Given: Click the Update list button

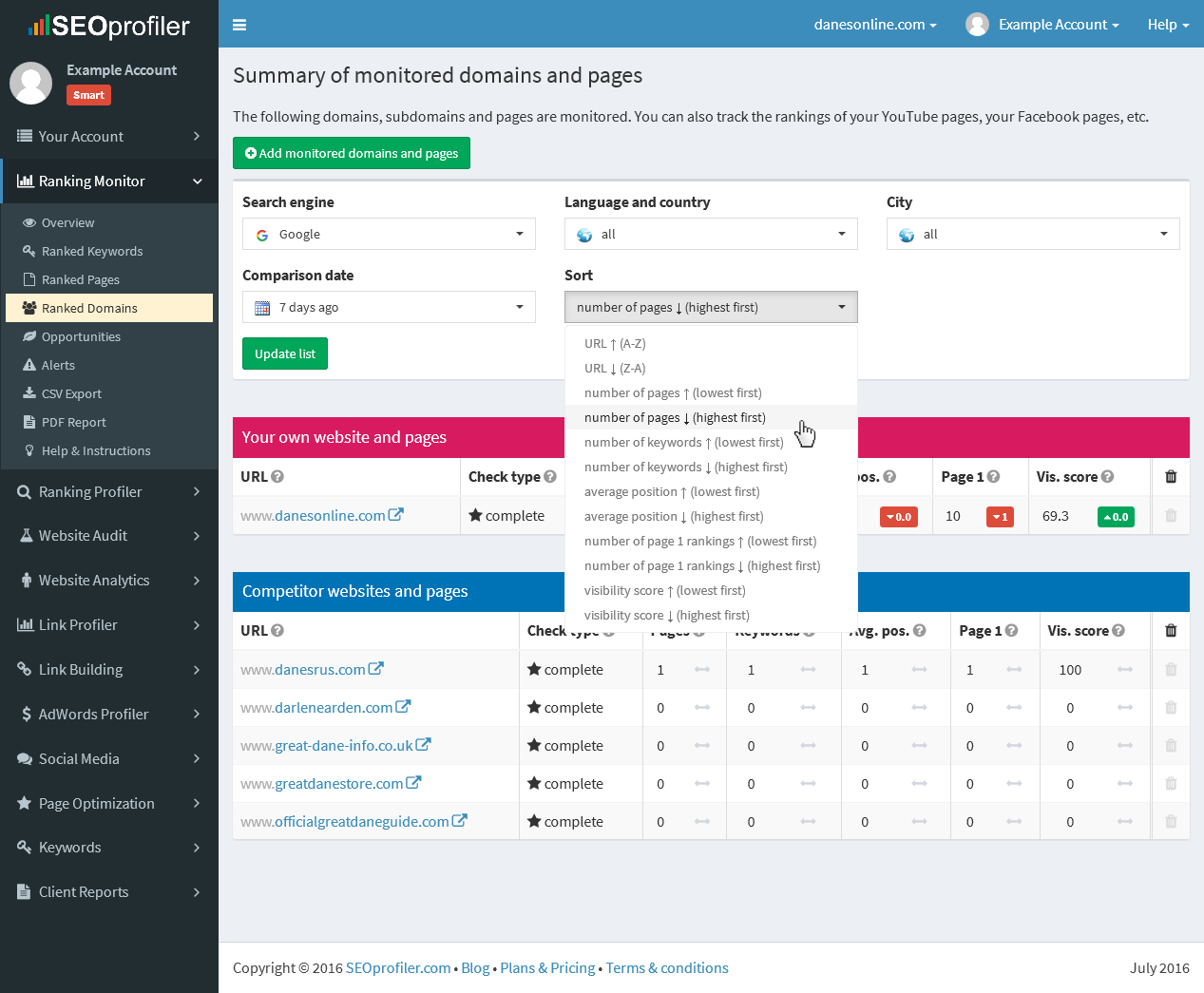Looking at the screenshot, I should pyautogui.click(x=285, y=353).
